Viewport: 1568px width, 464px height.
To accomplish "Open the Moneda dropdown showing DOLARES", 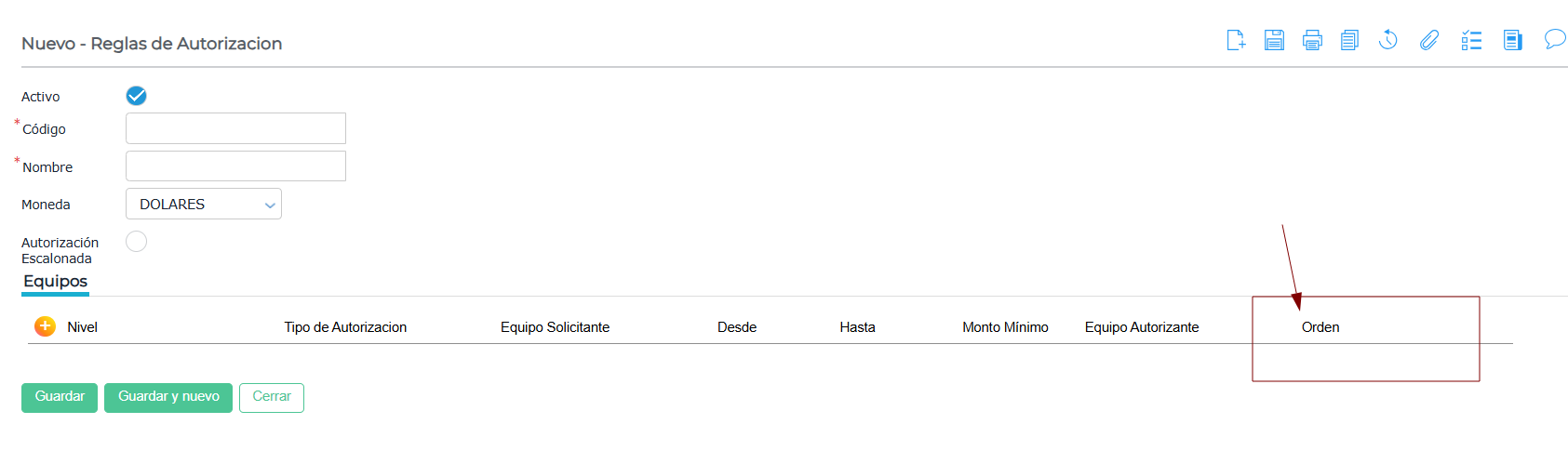I will pos(203,205).
